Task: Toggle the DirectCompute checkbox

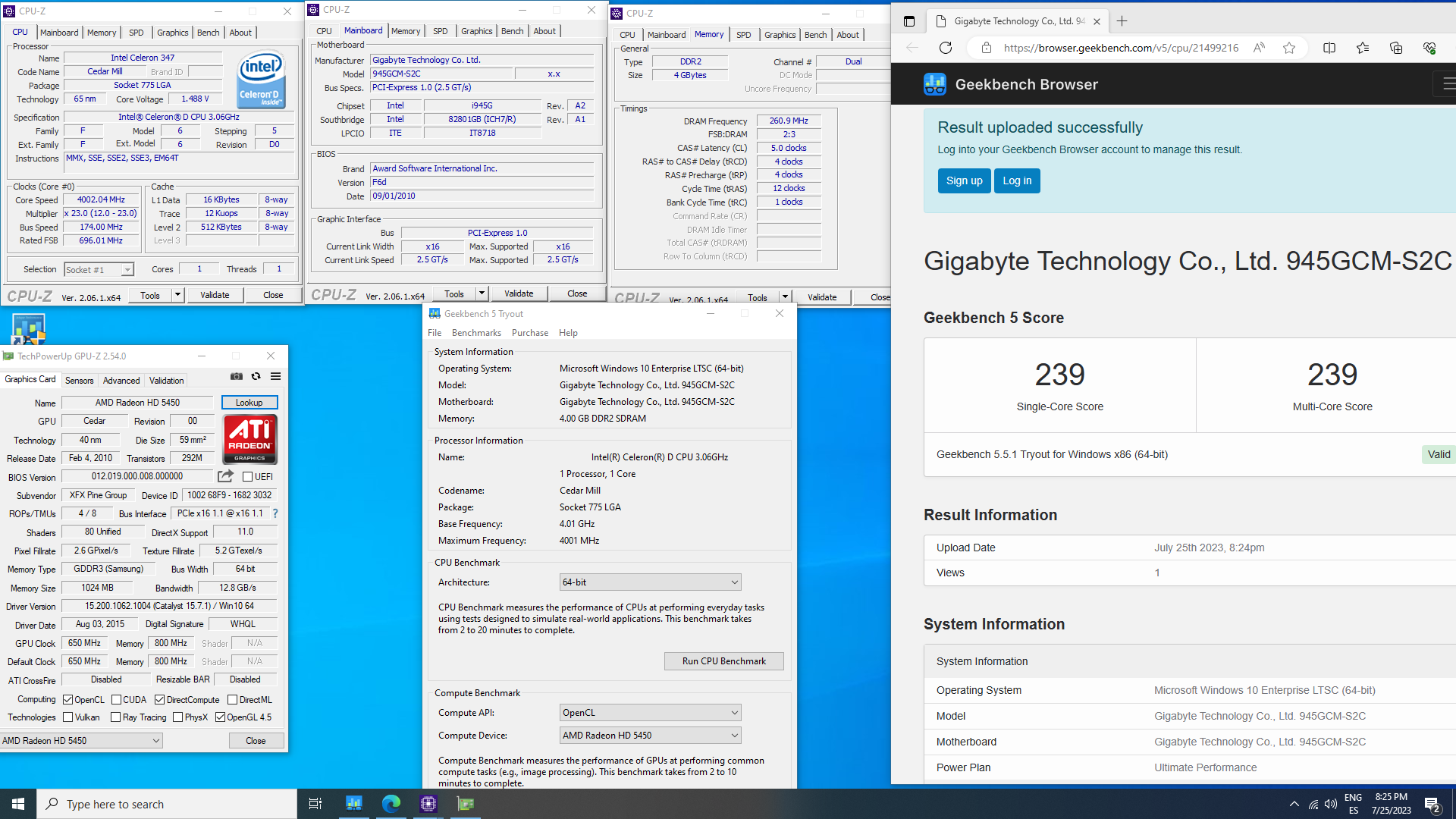Action: coord(159,700)
